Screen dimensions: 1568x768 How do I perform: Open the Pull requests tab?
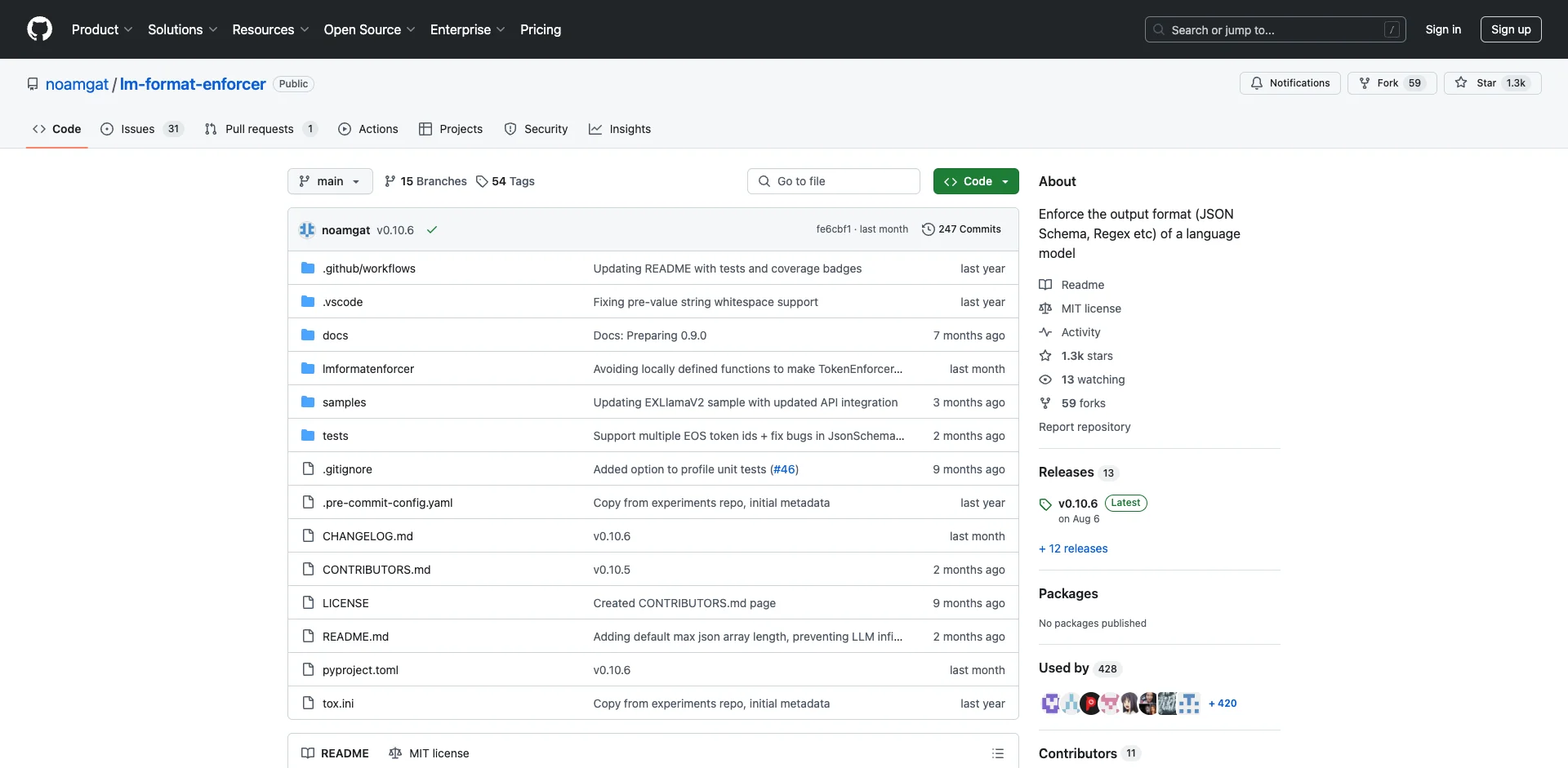pos(261,129)
